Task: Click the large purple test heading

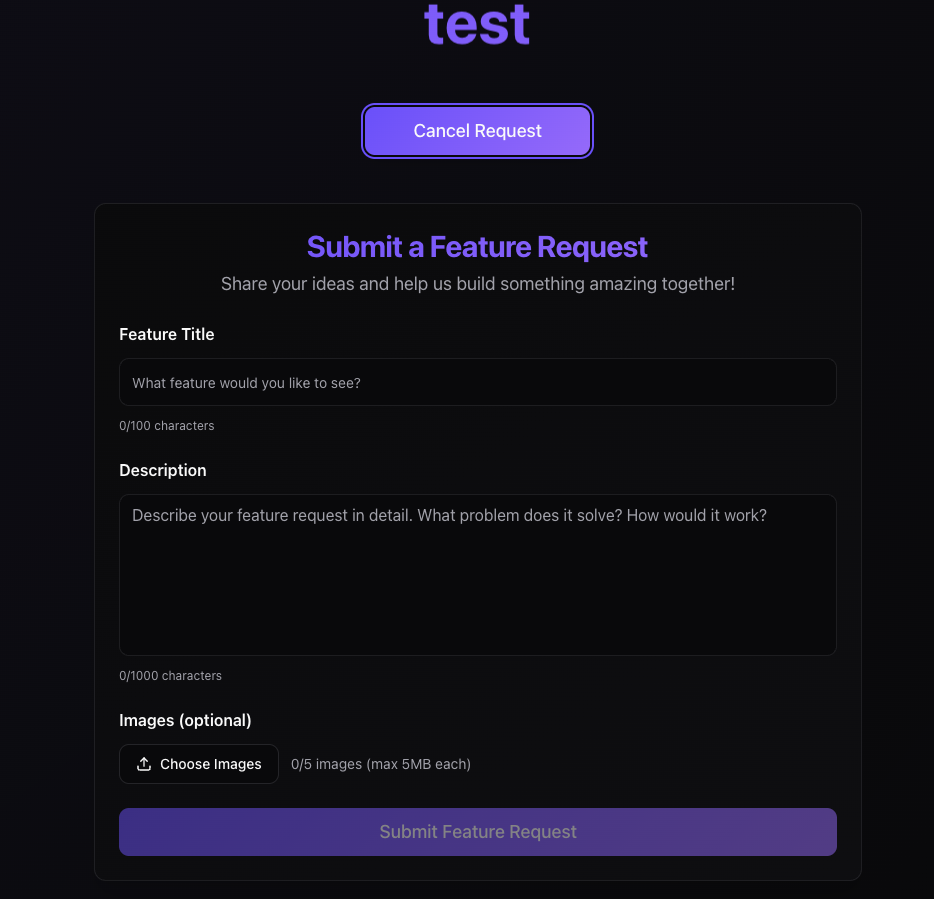Action: pos(477,25)
